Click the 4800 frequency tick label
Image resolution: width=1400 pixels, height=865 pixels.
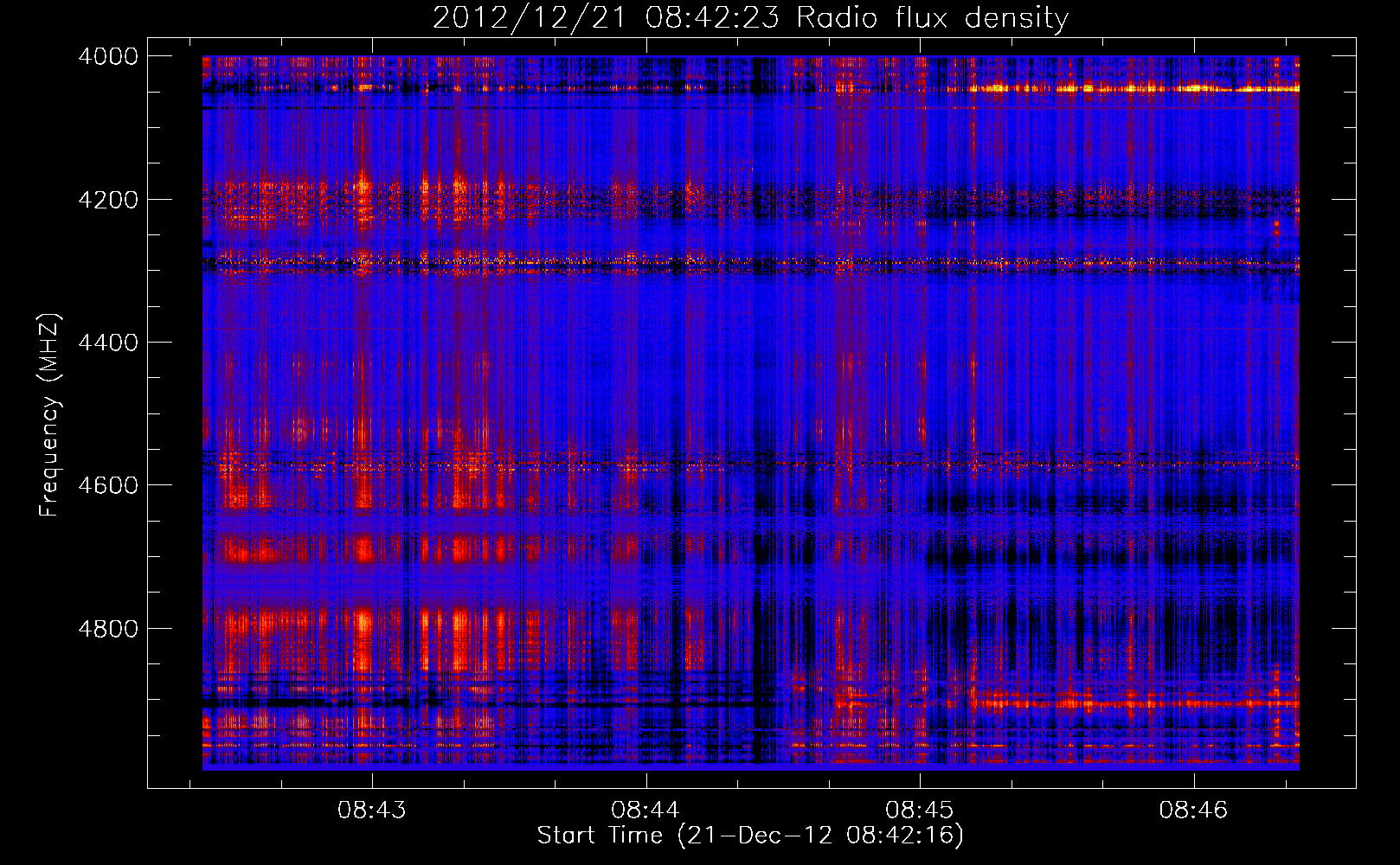(108, 628)
